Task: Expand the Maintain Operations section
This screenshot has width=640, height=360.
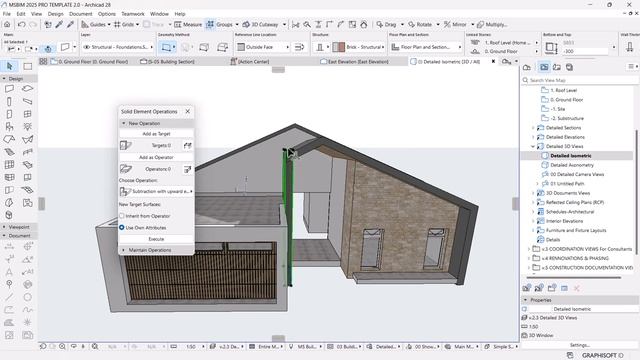Action: coord(124,250)
